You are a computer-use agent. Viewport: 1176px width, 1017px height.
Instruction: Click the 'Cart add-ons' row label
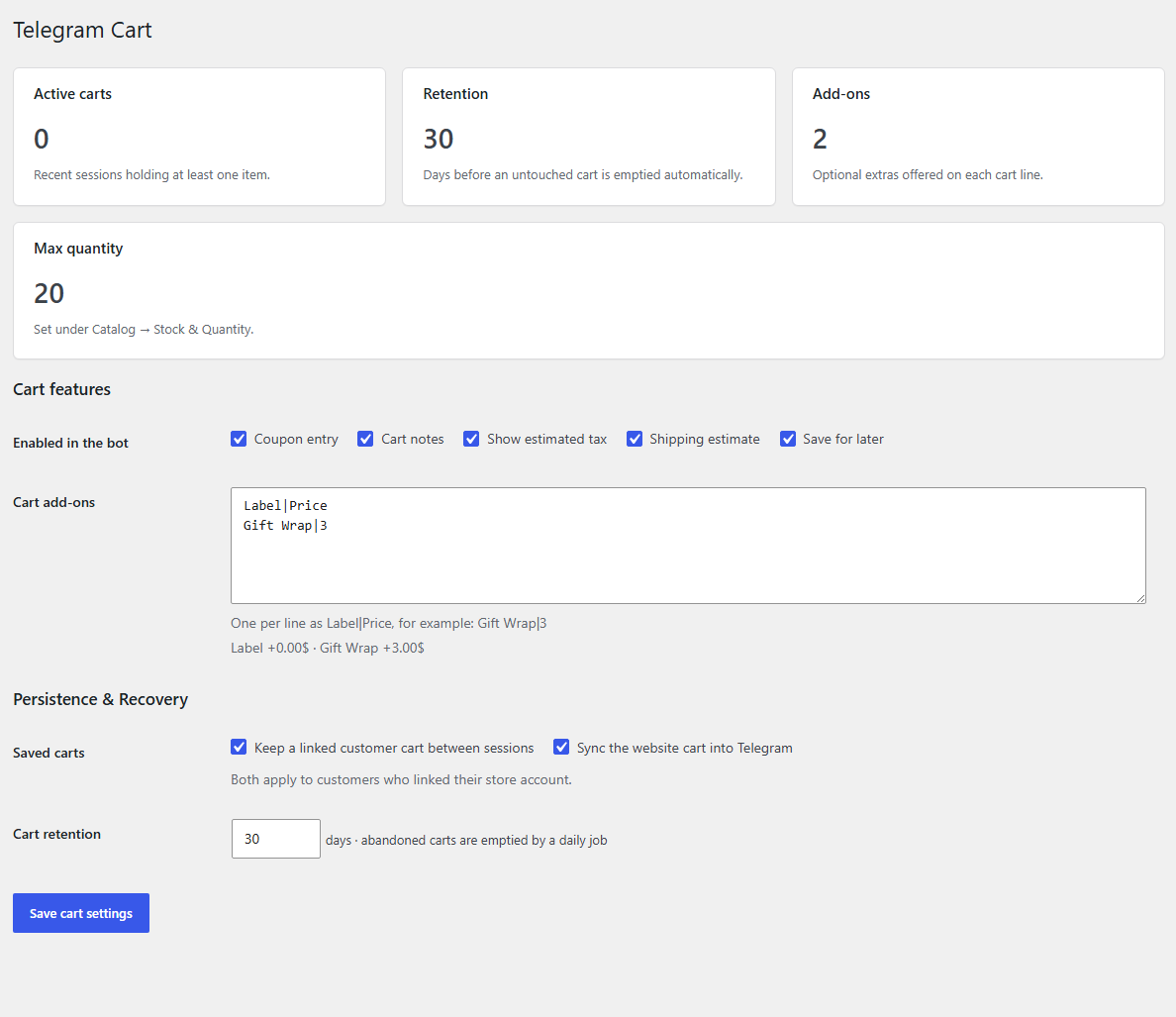click(x=54, y=502)
